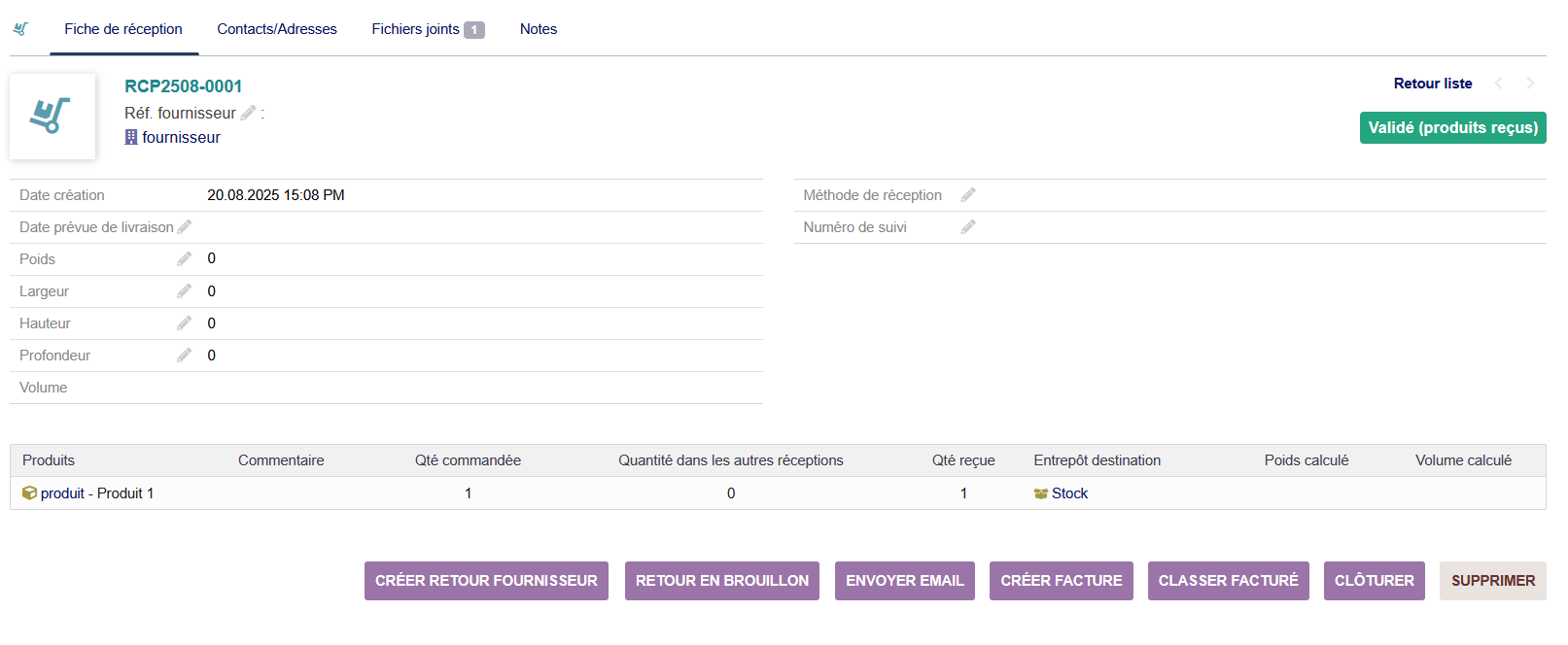This screenshot has width=1568, height=645.
Task: Switch to Contacts/Adresses tab
Action: point(277,29)
